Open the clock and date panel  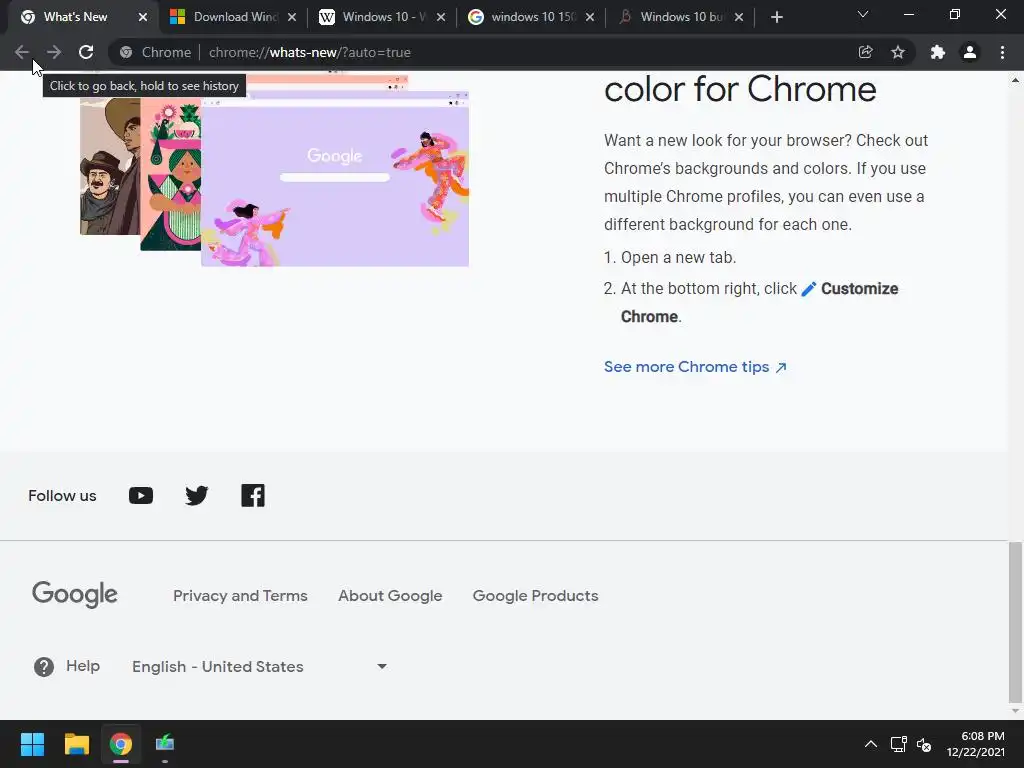point(976,744)
